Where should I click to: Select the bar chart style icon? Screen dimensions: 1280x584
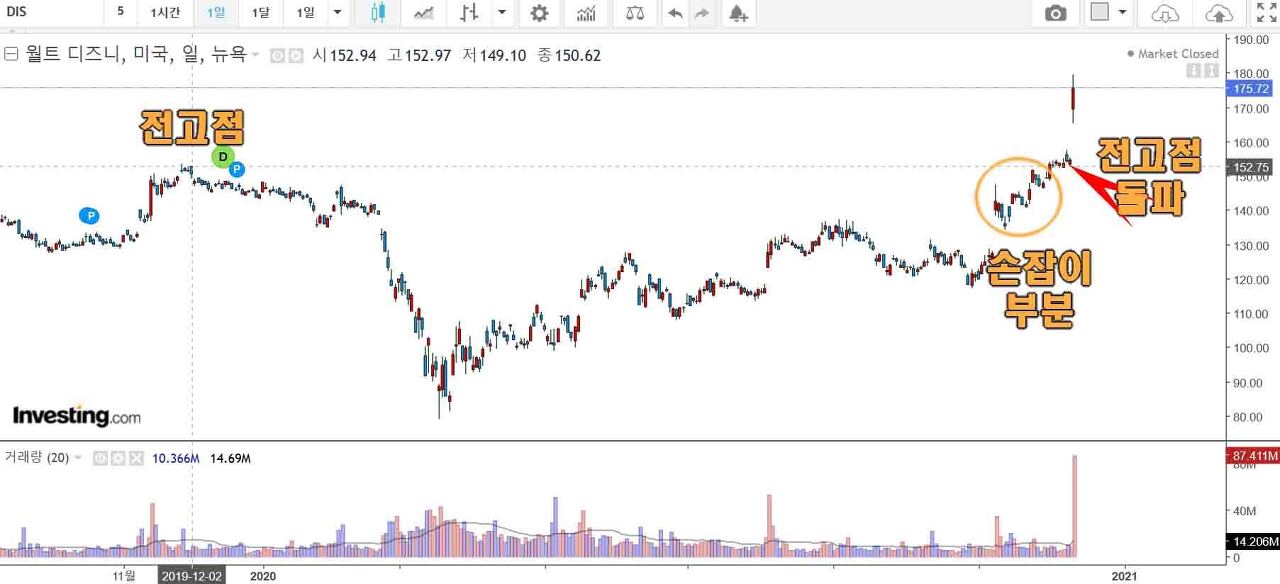point(469,12)
